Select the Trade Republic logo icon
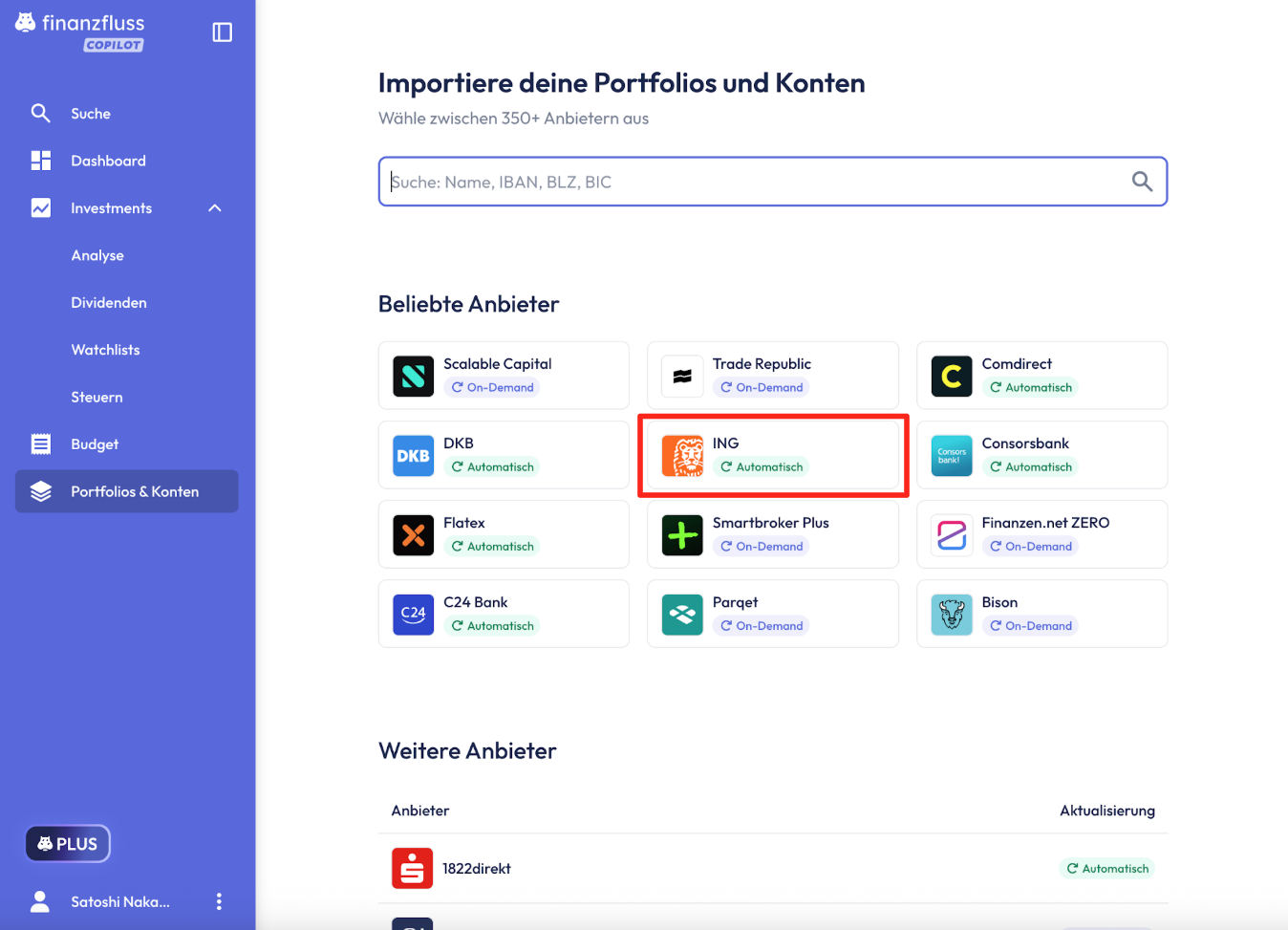The width and height of the screenshot is (1288, 930). pos(682,376)
